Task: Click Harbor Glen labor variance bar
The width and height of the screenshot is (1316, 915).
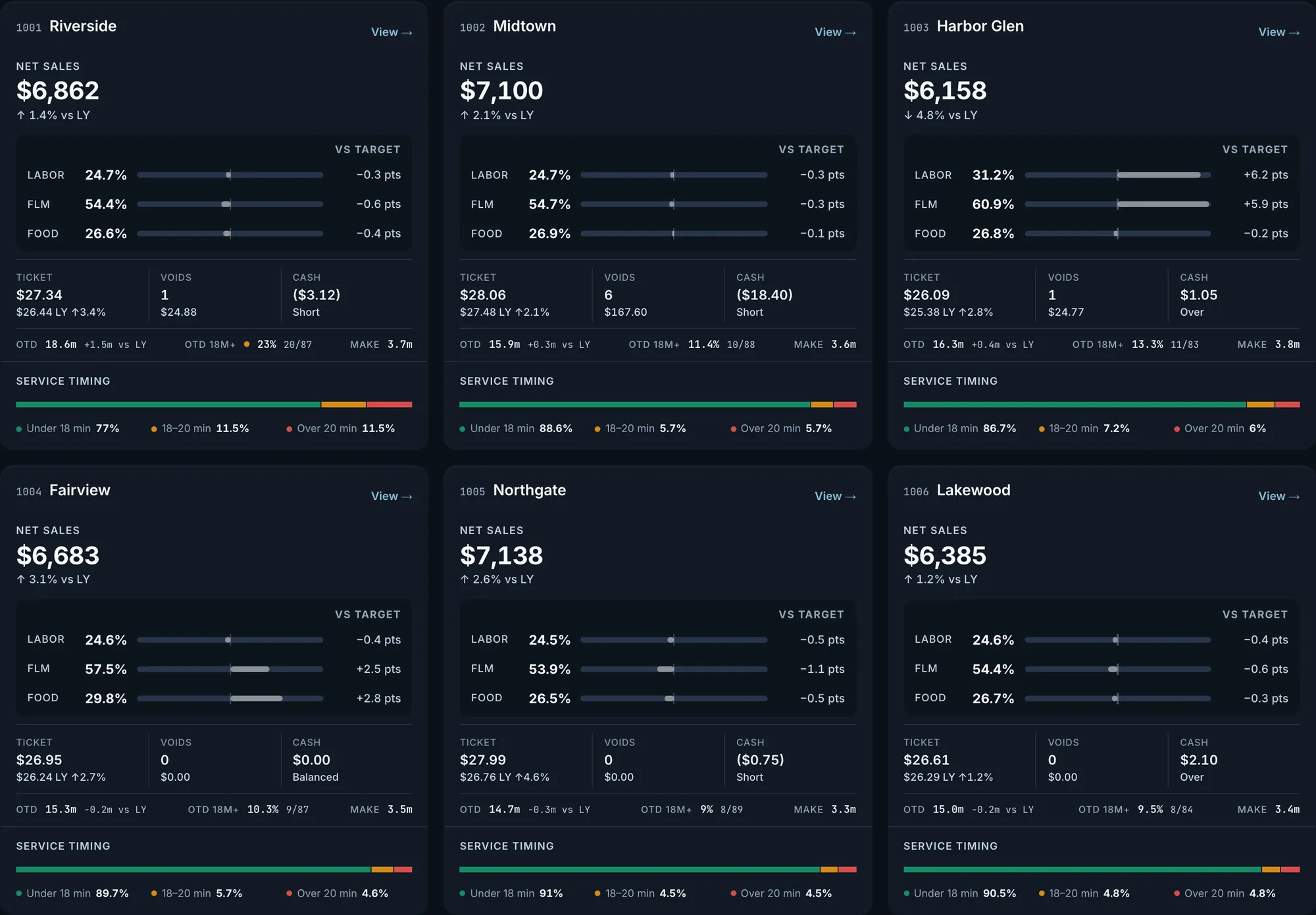Action: coord(1117,175)
